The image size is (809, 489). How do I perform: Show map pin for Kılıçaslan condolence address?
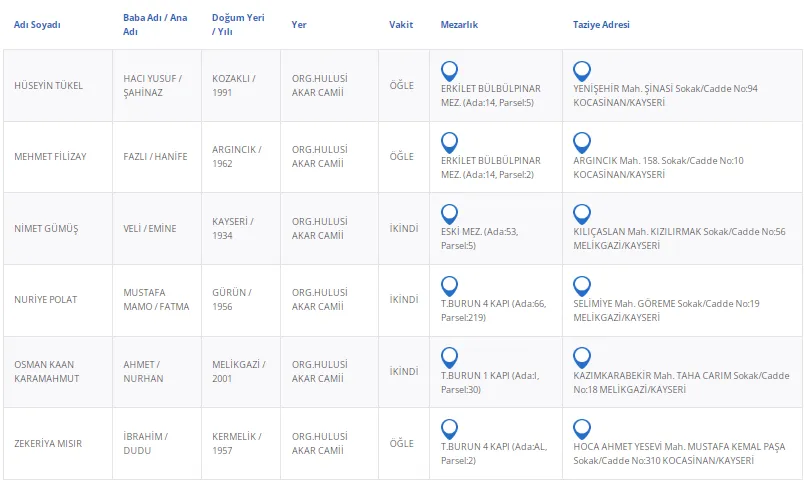tap(582, 214)
